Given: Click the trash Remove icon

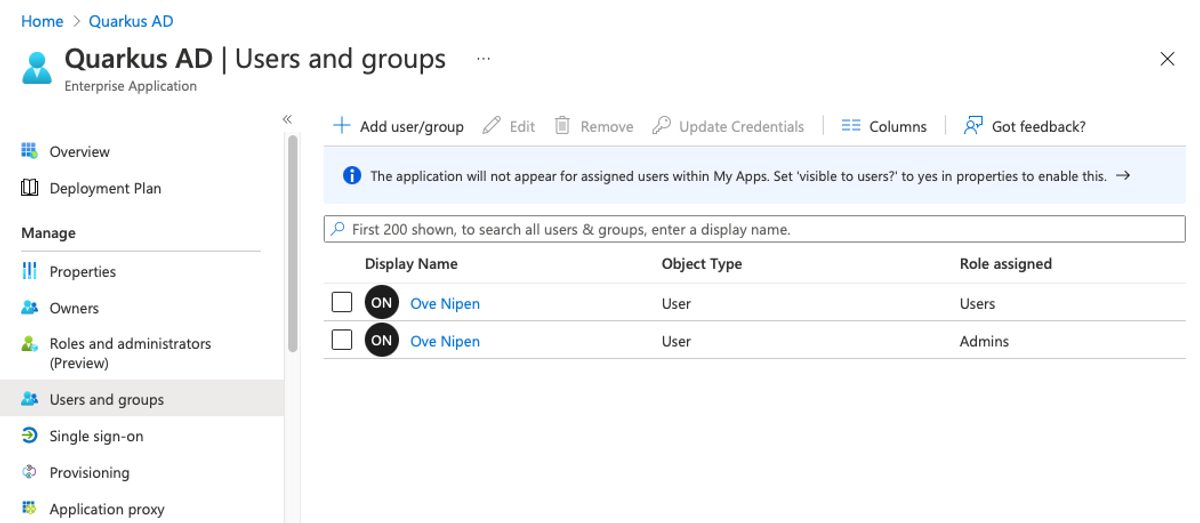Looking at the screenshot, I should pyautogui.click(x=563, y=125).
